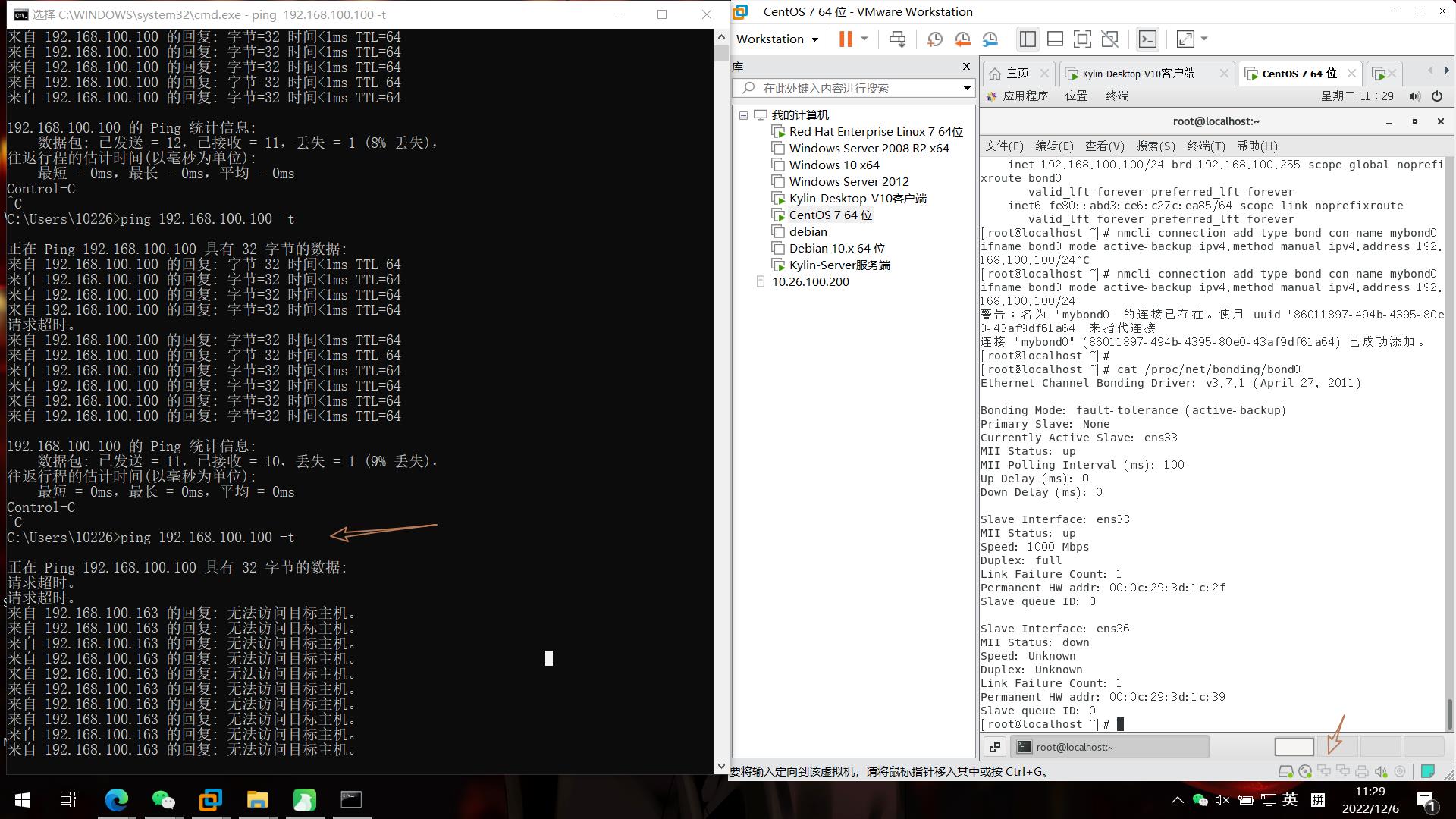Image resolution: width=1456 pixels, height=819 pixels.
Task: Open the terminal 编辑(E) menu
Action: [x=1054, y=146]
